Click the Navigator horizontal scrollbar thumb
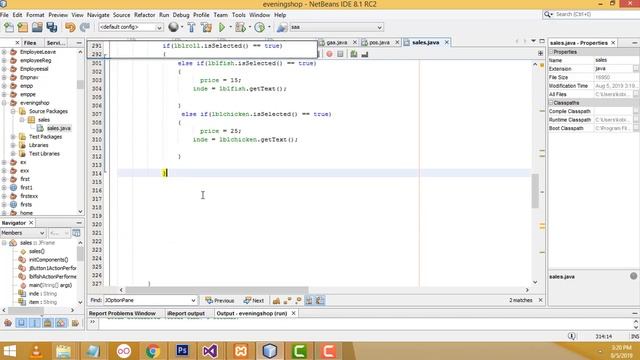This screenshot has height=360, width=640. [26, 311]
